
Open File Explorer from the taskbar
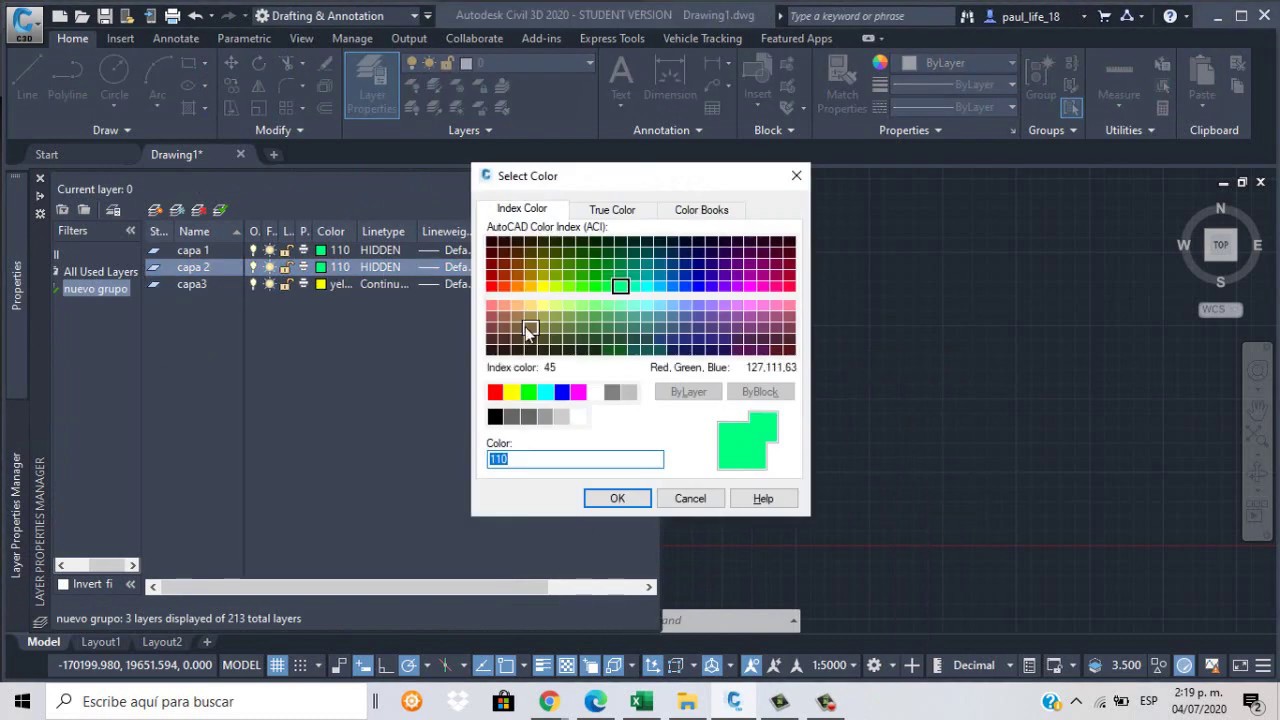[x=687, y=701]
